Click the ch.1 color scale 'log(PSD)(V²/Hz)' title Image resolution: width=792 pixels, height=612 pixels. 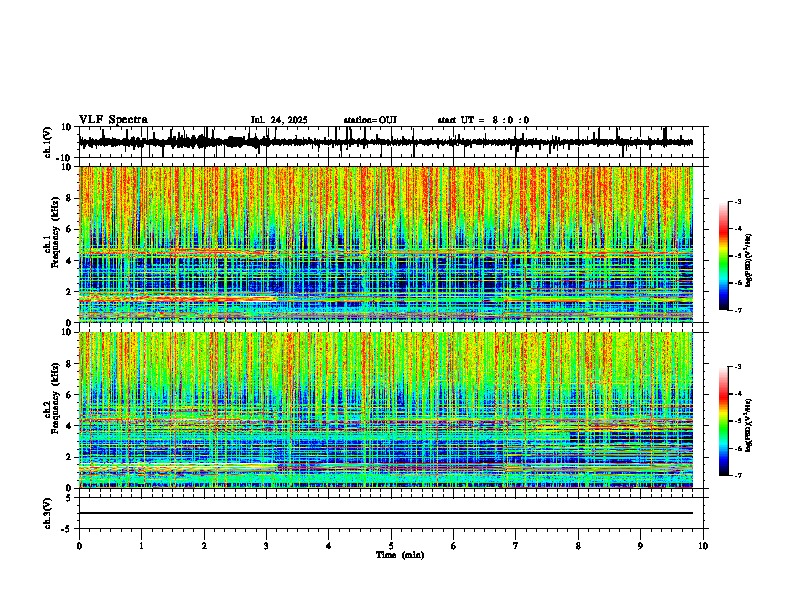tap(748, 260)
